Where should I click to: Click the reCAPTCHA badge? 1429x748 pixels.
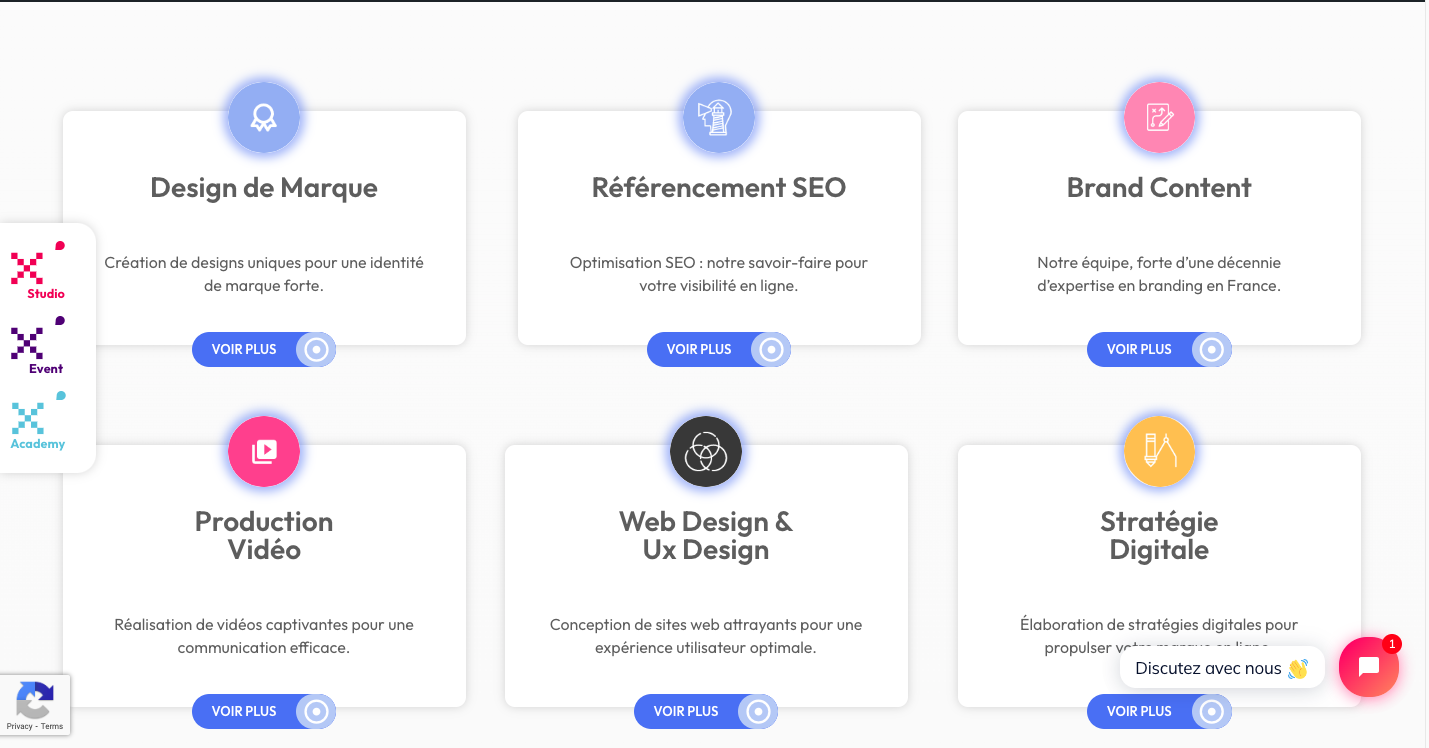coord(35,703)
